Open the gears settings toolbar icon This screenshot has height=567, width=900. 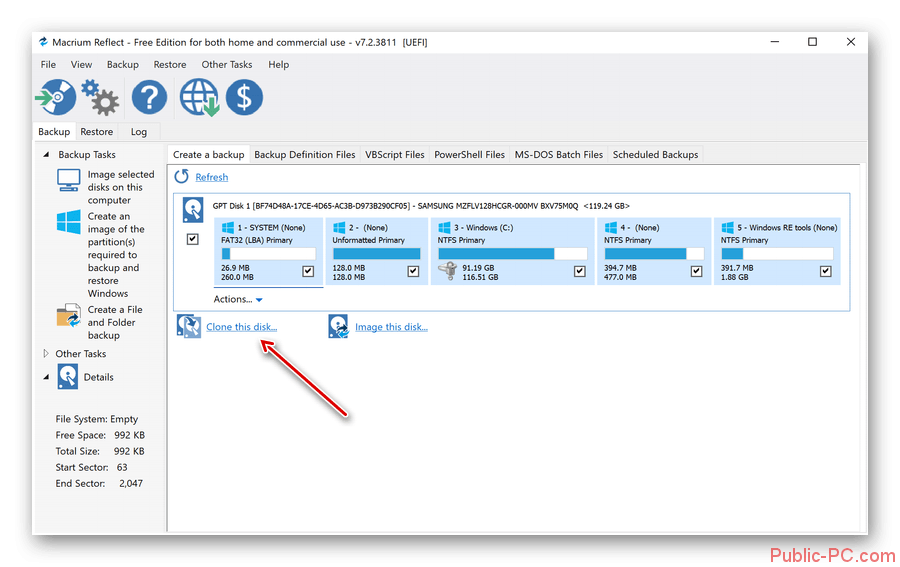tap(99, 98)
